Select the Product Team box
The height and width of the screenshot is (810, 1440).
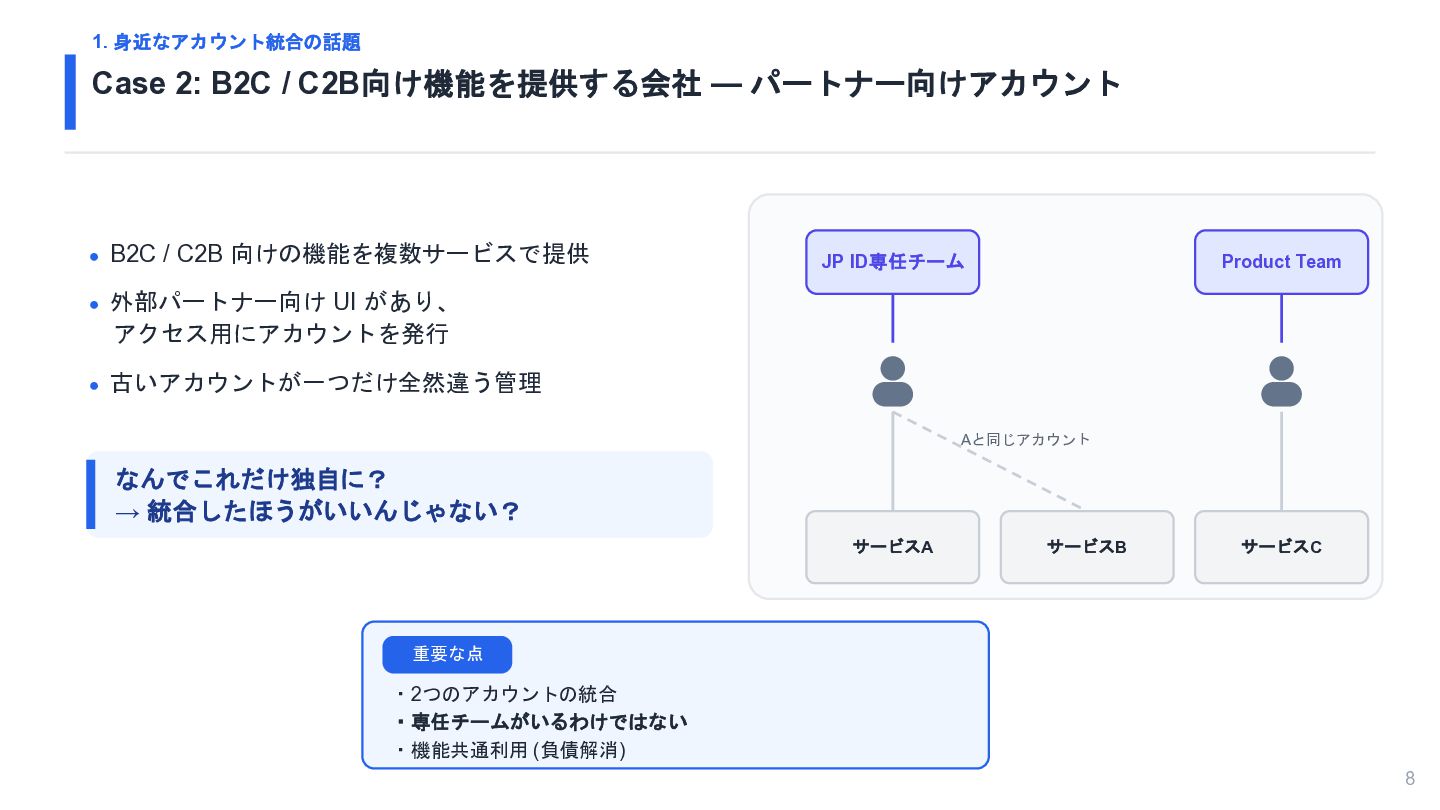1281,262
